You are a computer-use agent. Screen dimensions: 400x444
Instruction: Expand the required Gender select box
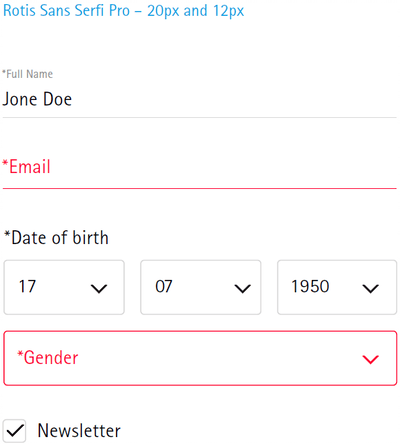click(200, 358)
